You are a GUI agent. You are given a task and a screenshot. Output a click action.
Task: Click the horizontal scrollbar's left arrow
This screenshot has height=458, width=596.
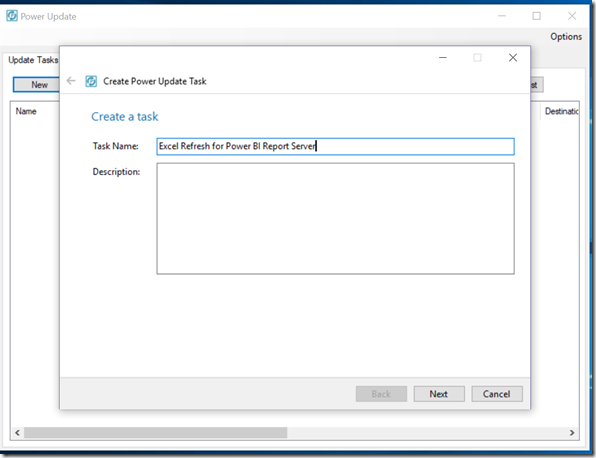17,433
